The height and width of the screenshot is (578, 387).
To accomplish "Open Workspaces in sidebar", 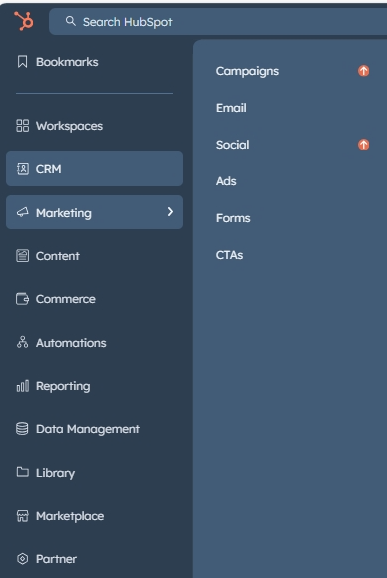I will 69,126.
